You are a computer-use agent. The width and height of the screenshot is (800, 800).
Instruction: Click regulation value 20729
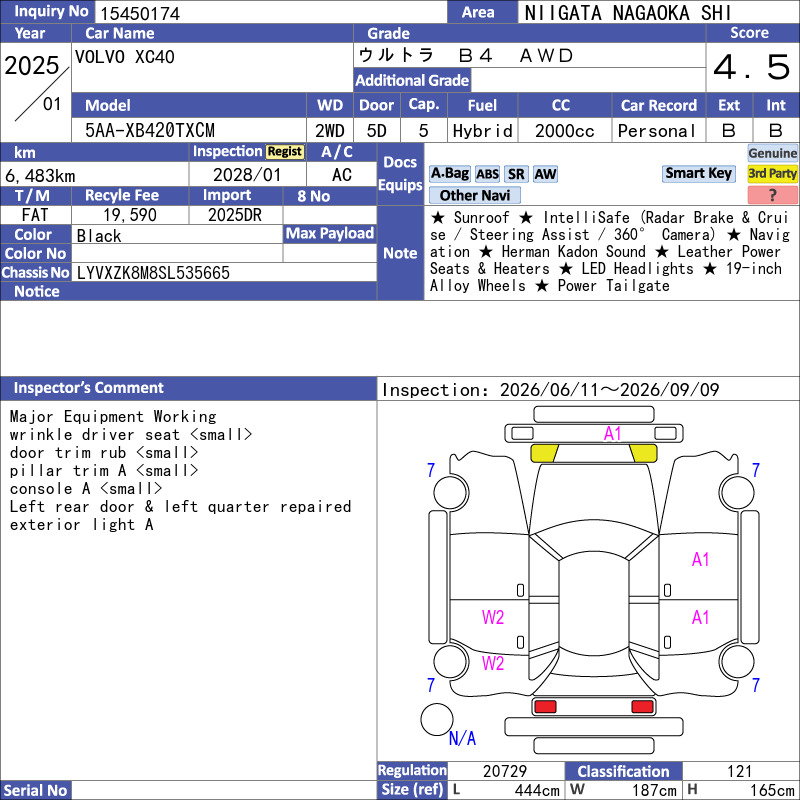(x=505, y=771)
